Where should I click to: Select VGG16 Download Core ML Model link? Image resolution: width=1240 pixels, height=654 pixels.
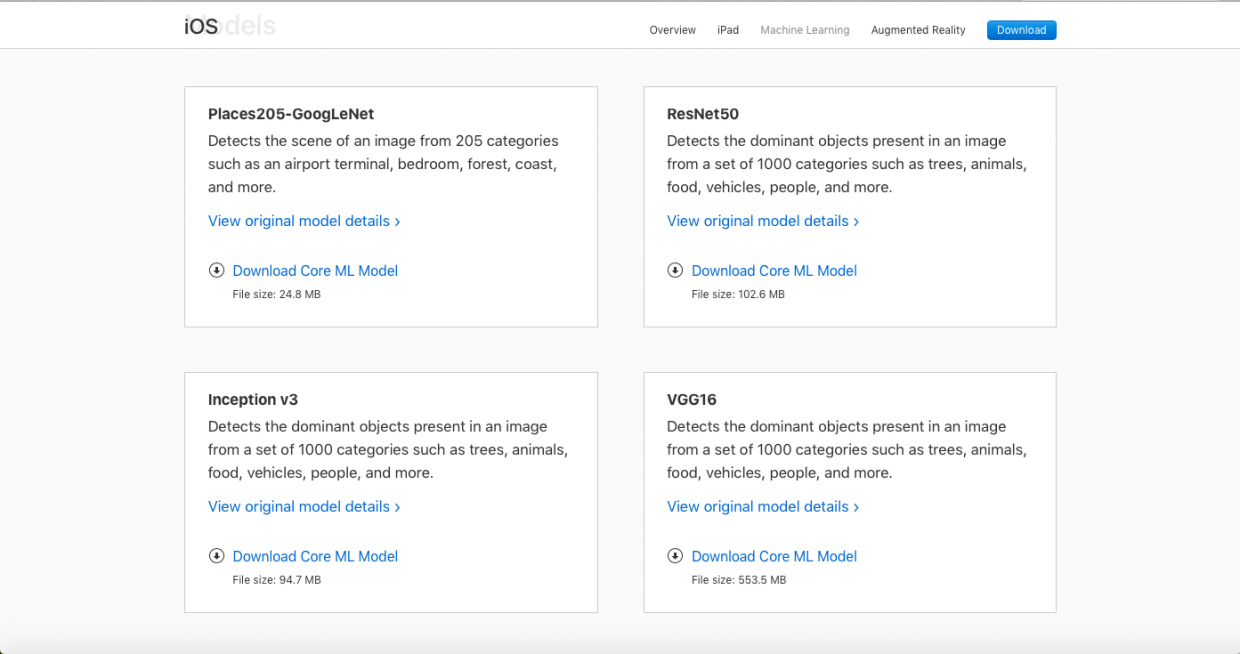(x=774, y=557)
